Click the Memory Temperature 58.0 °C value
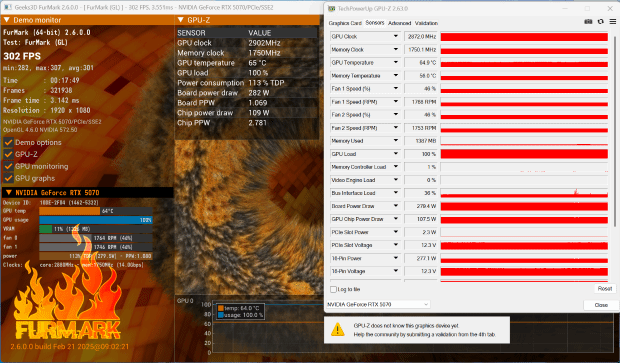620x363 pixels. [x=421, y=76]
